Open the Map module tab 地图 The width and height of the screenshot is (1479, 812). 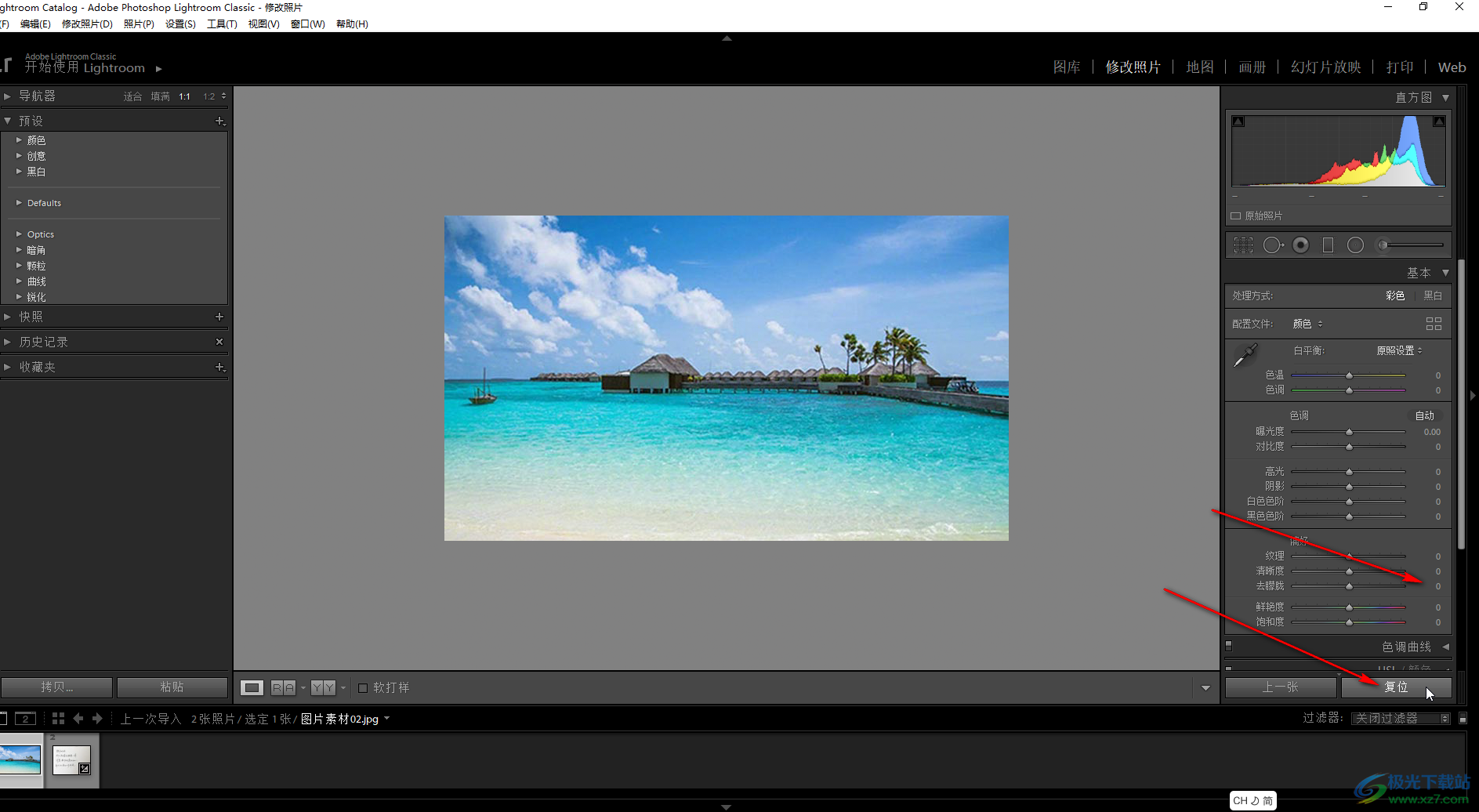coord(1199,67)
